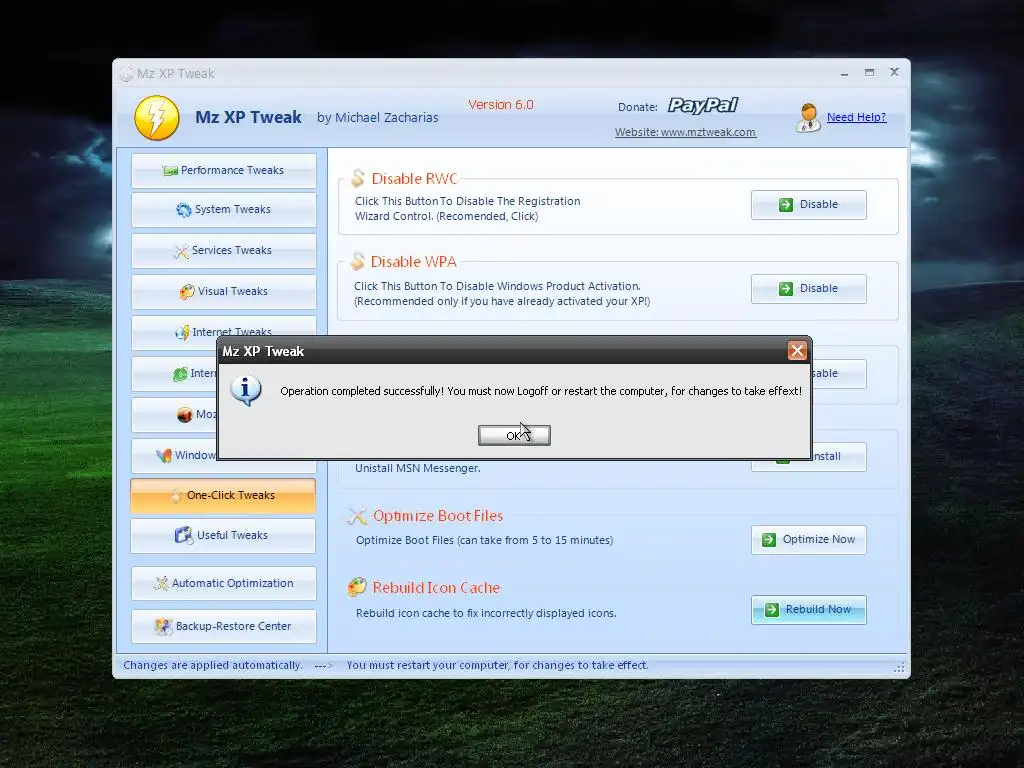Viewport: 1024px width, 768px height.
Task: Click the Disable WPA heading icon
Action: pyautogui.click(x=357, y=261)
